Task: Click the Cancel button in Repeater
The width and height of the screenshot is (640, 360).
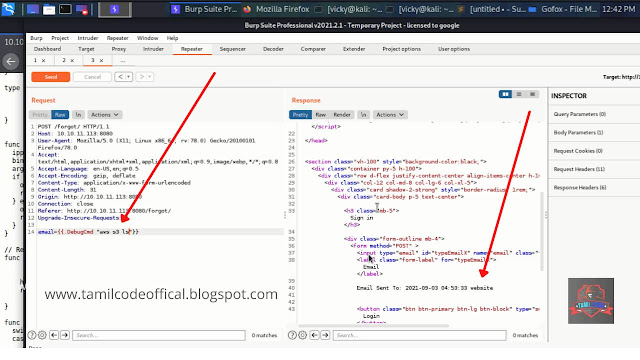Action: click(92, 77)
